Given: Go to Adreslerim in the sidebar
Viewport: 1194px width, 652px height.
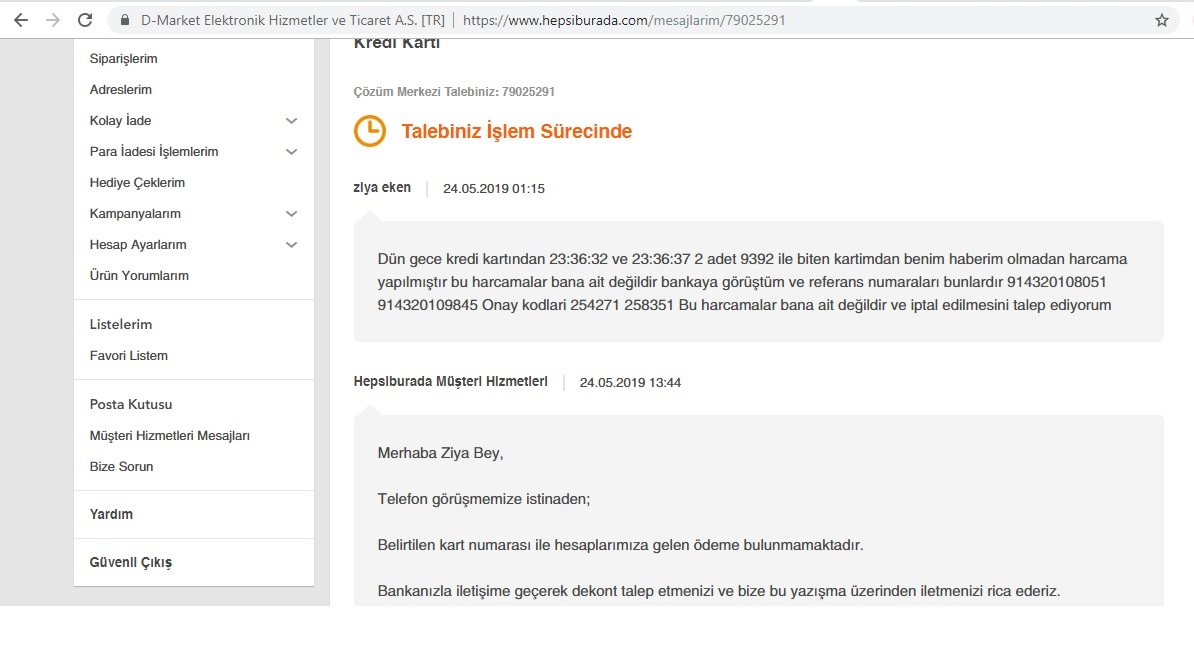Looking at the screenshot, I should [x=120, y=90].
